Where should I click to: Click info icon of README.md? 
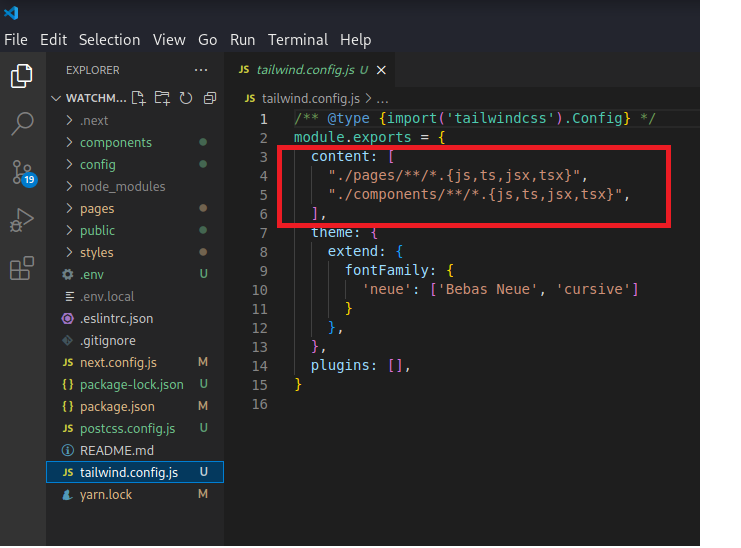(68, 450)
